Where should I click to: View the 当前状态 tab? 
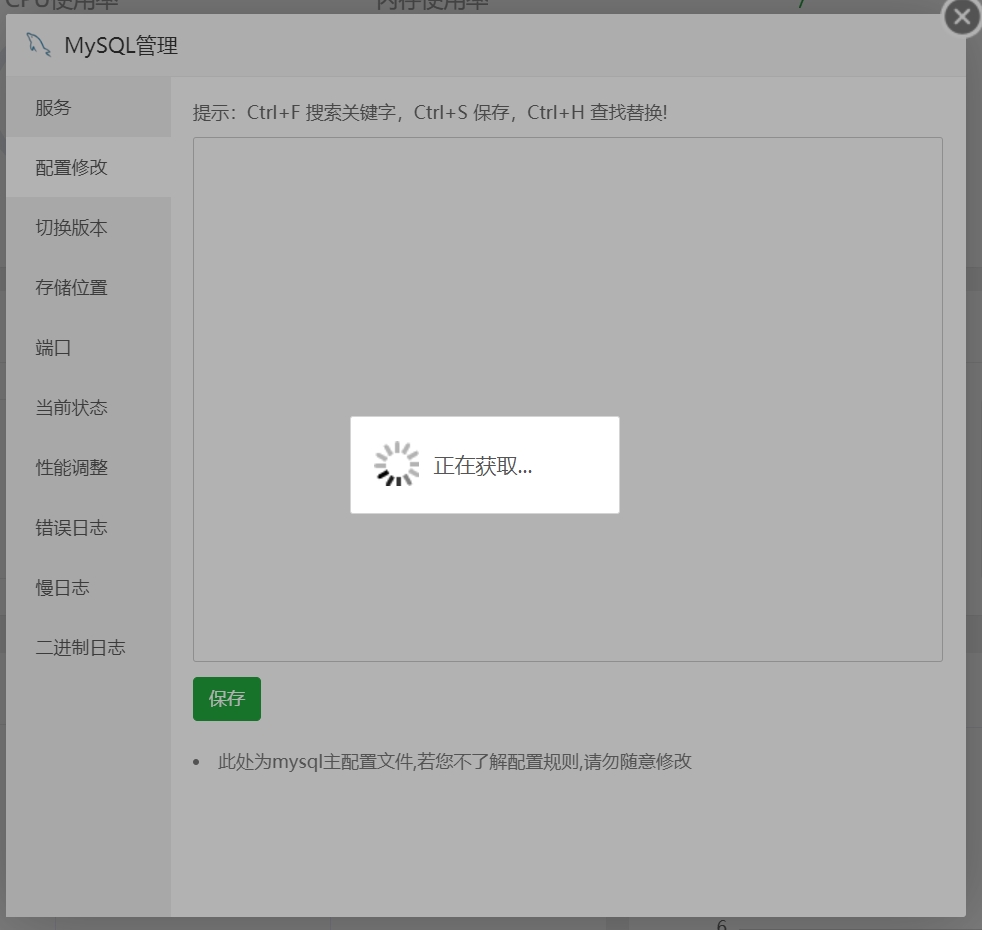(88, 408)
